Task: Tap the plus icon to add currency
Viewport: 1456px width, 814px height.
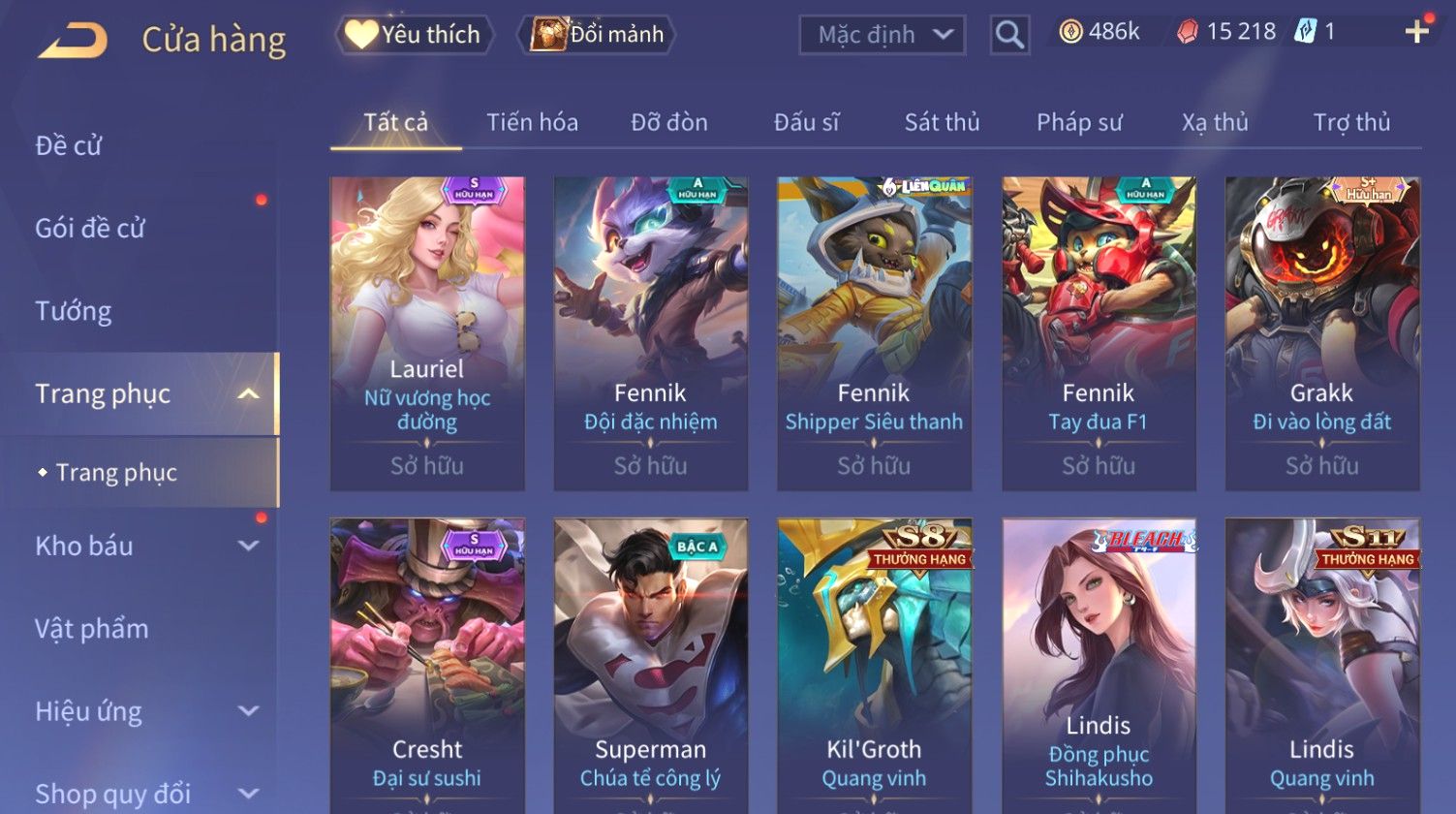Action: pyautogui.click(x=1417, y=32)
